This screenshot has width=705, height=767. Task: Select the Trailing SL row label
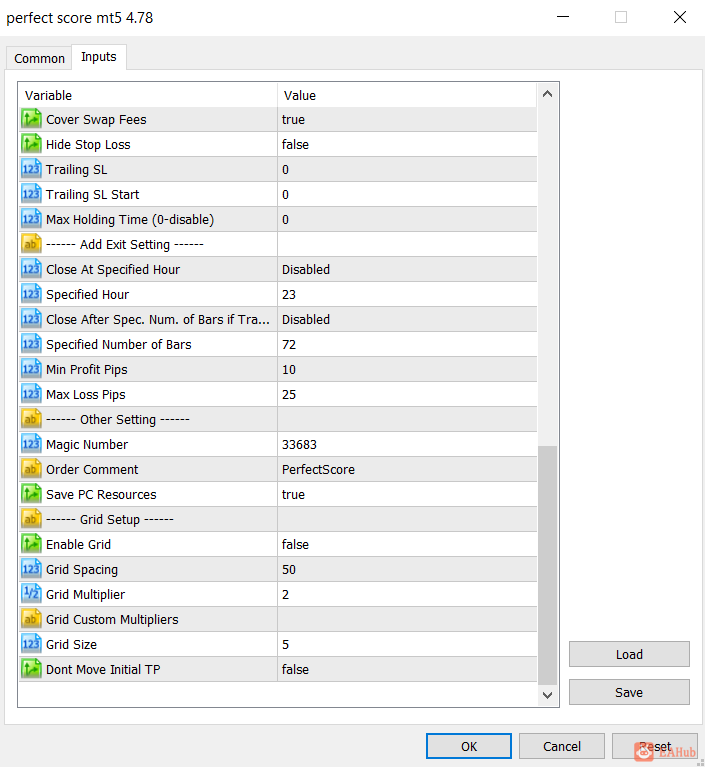click(x=76, y=170)
